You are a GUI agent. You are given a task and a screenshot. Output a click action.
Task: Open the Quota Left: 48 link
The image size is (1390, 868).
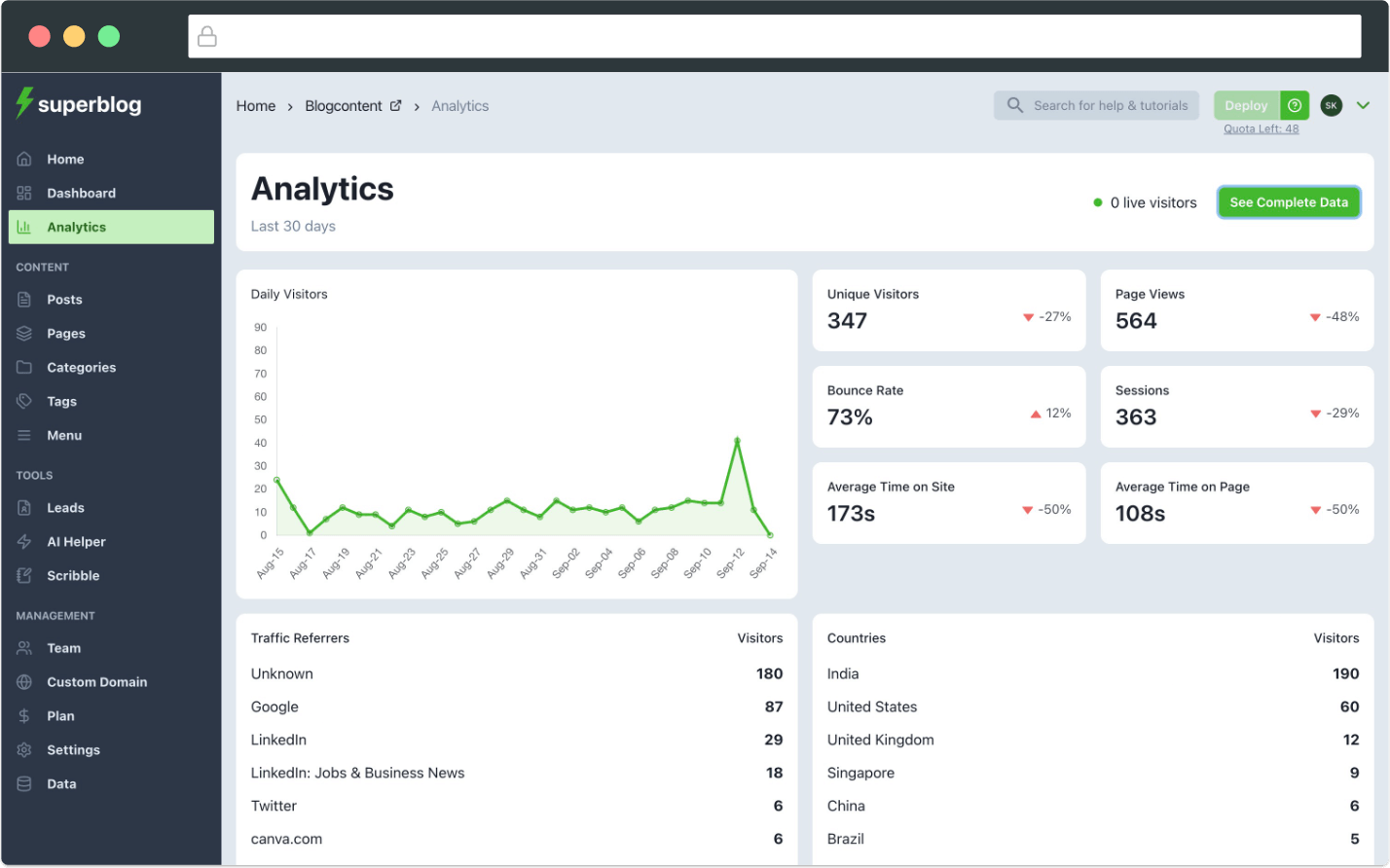tap(1262, 127)
